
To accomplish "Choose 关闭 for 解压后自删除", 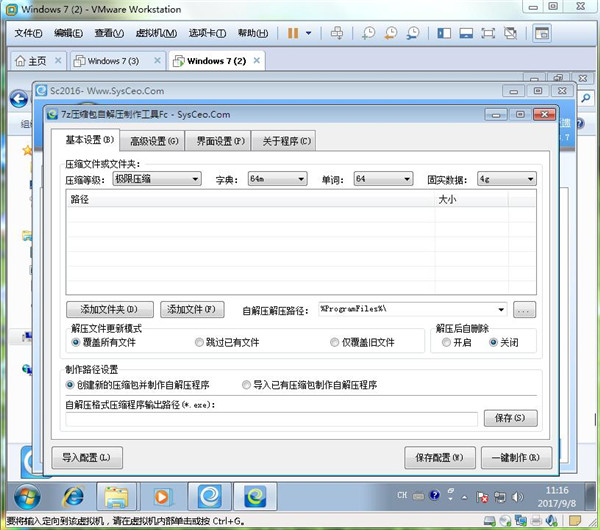I will point(504,342).
